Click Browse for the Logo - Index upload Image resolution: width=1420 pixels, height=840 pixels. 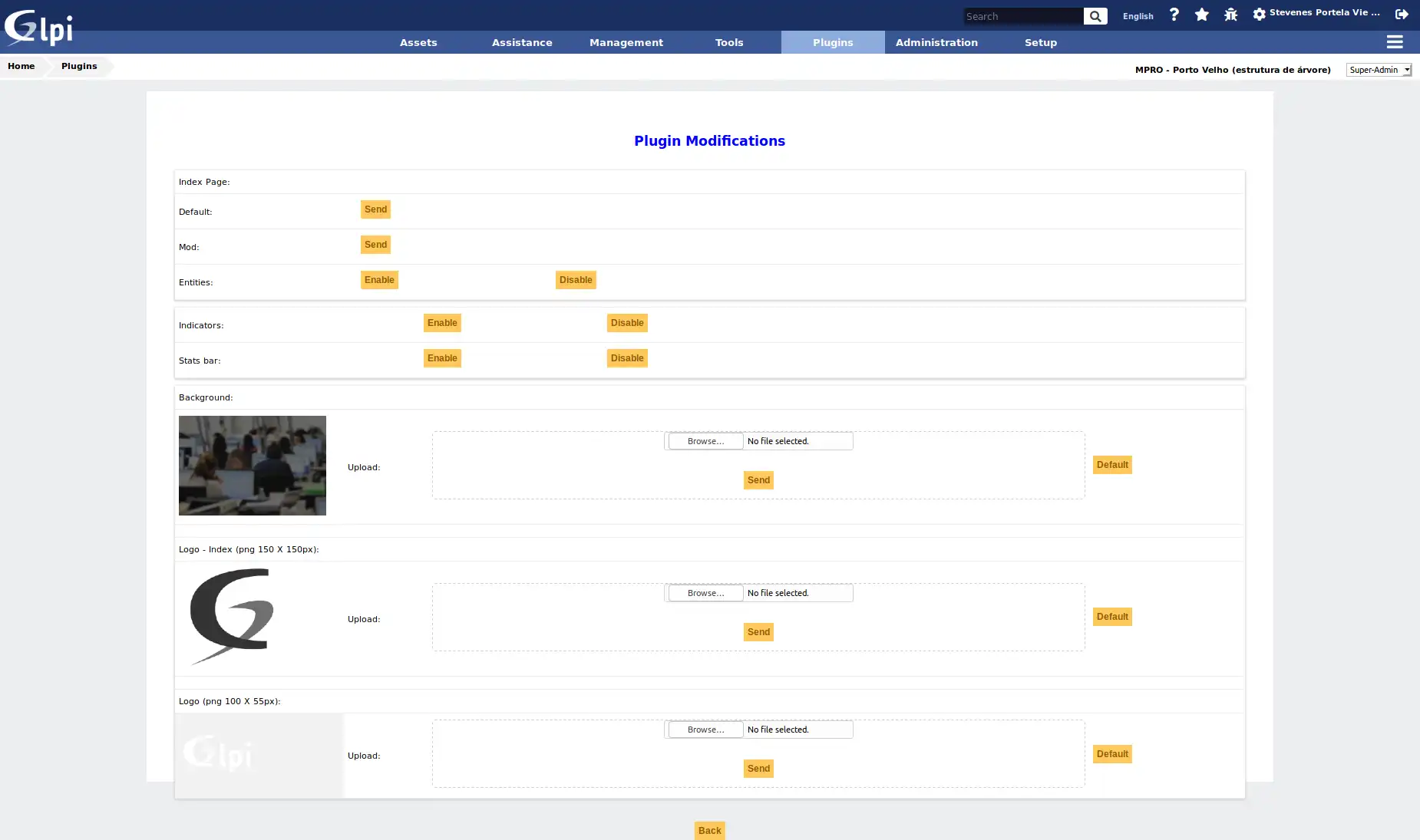coord(704,593)
